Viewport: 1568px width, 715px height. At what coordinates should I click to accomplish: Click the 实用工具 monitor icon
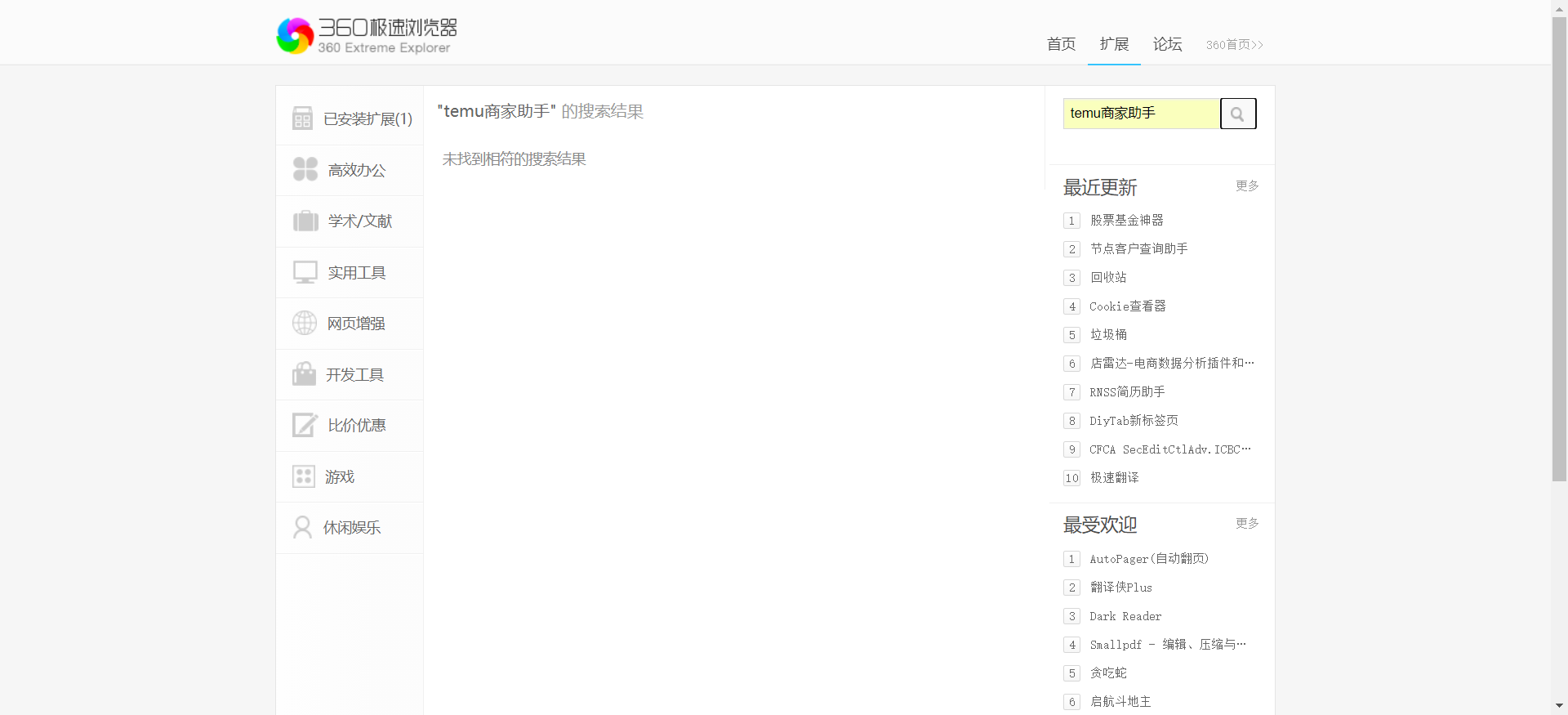[305, 272]
